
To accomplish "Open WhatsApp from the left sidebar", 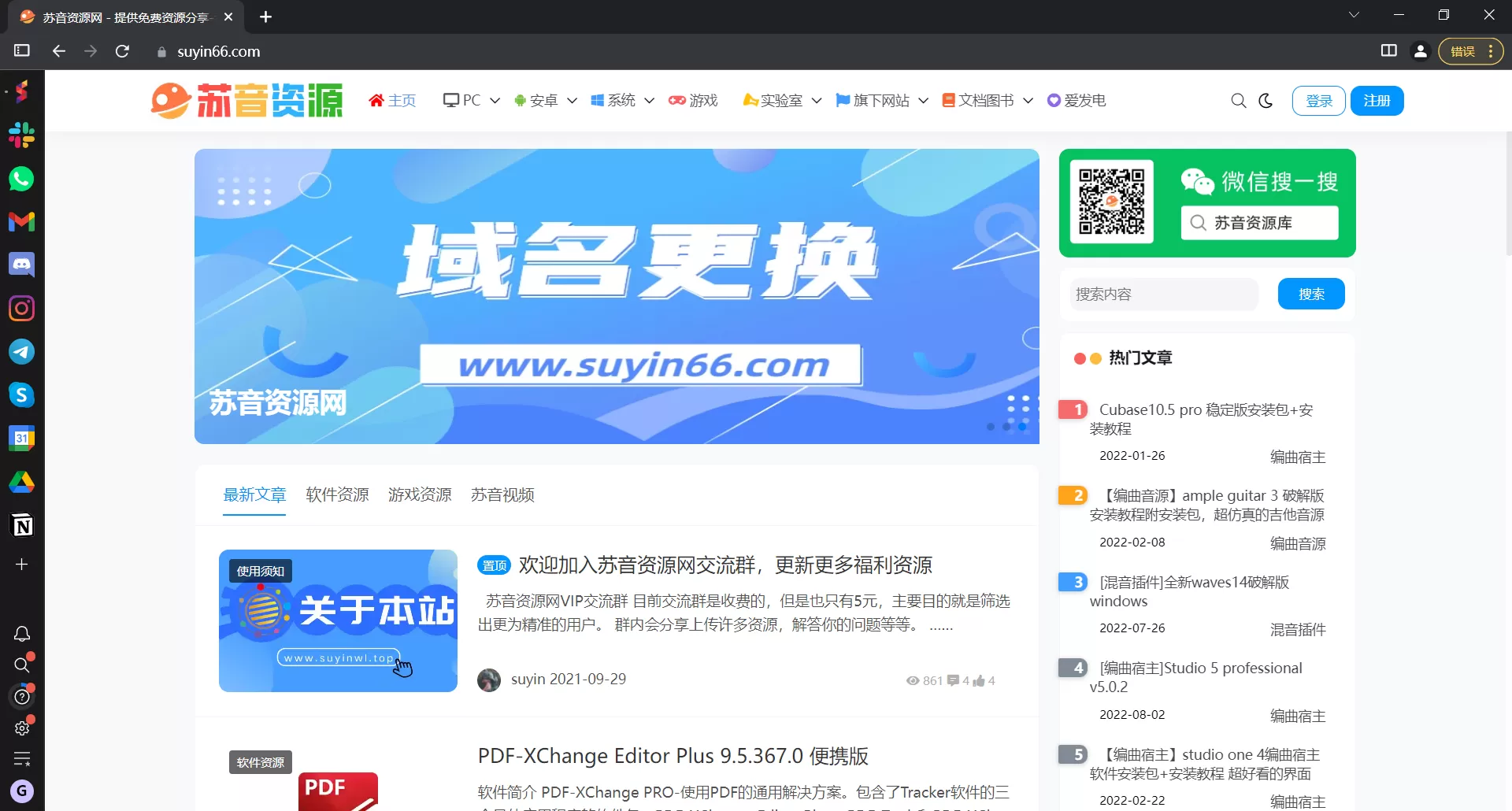I will (21, 179).
